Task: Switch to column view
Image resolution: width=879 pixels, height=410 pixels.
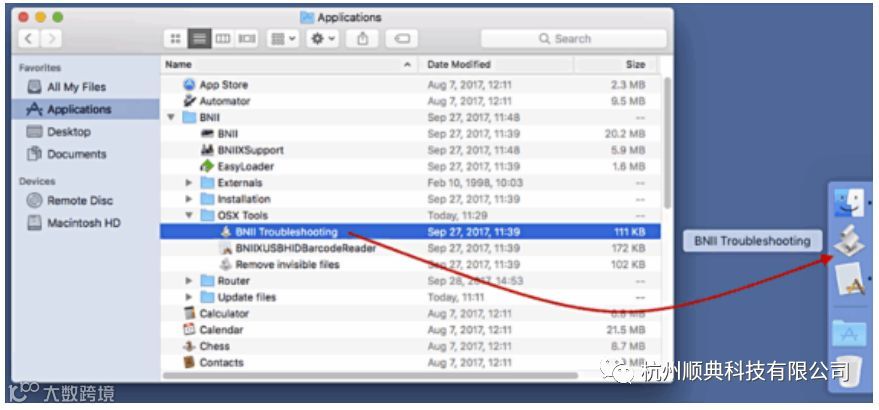Action: click(x=223, y=39)
